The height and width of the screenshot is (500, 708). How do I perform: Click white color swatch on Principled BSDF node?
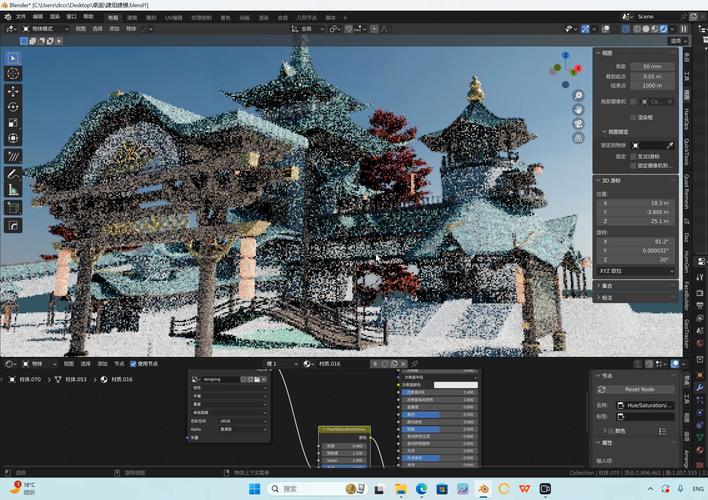coord(456,385)
